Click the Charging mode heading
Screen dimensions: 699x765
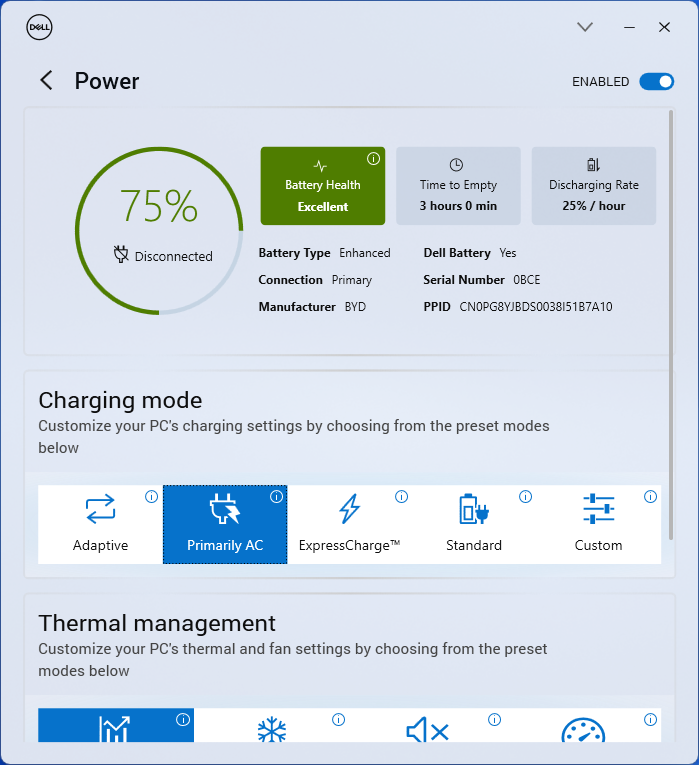[x=120, y=401]
